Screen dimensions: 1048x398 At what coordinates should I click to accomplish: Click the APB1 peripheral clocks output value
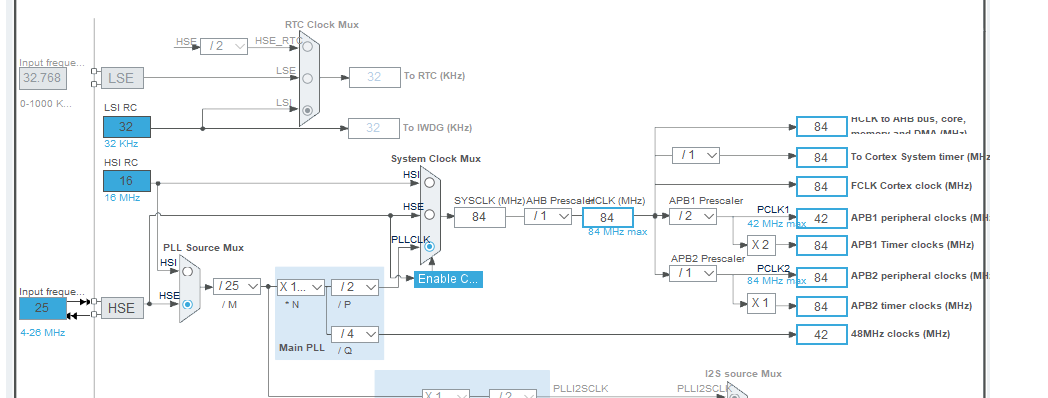click(x=821, y=219)
